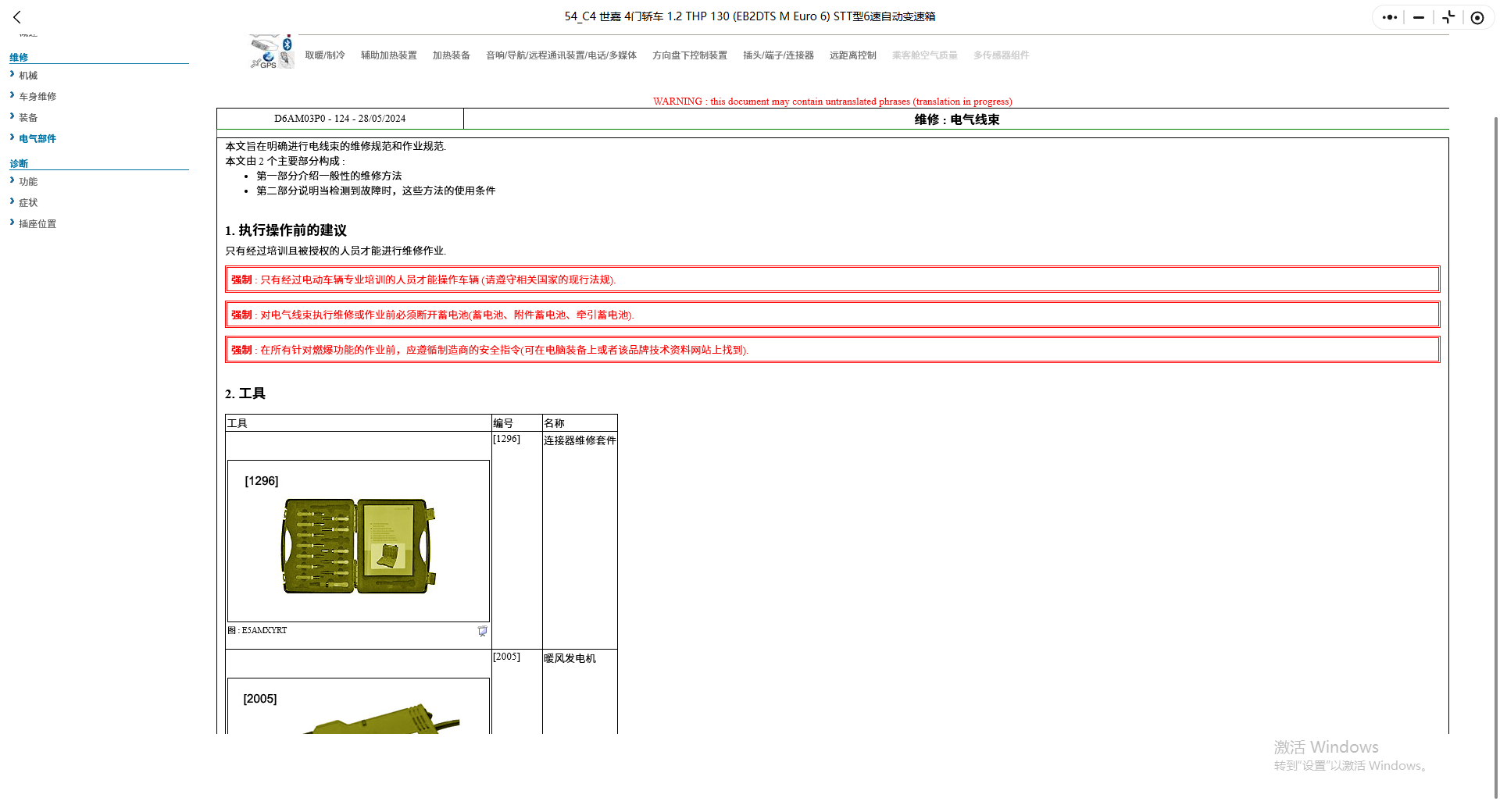Click the 强制 box about pyrotechnic functions
Image resolution: width=1500 pixels, height=812 pixels.
[833, 350]
